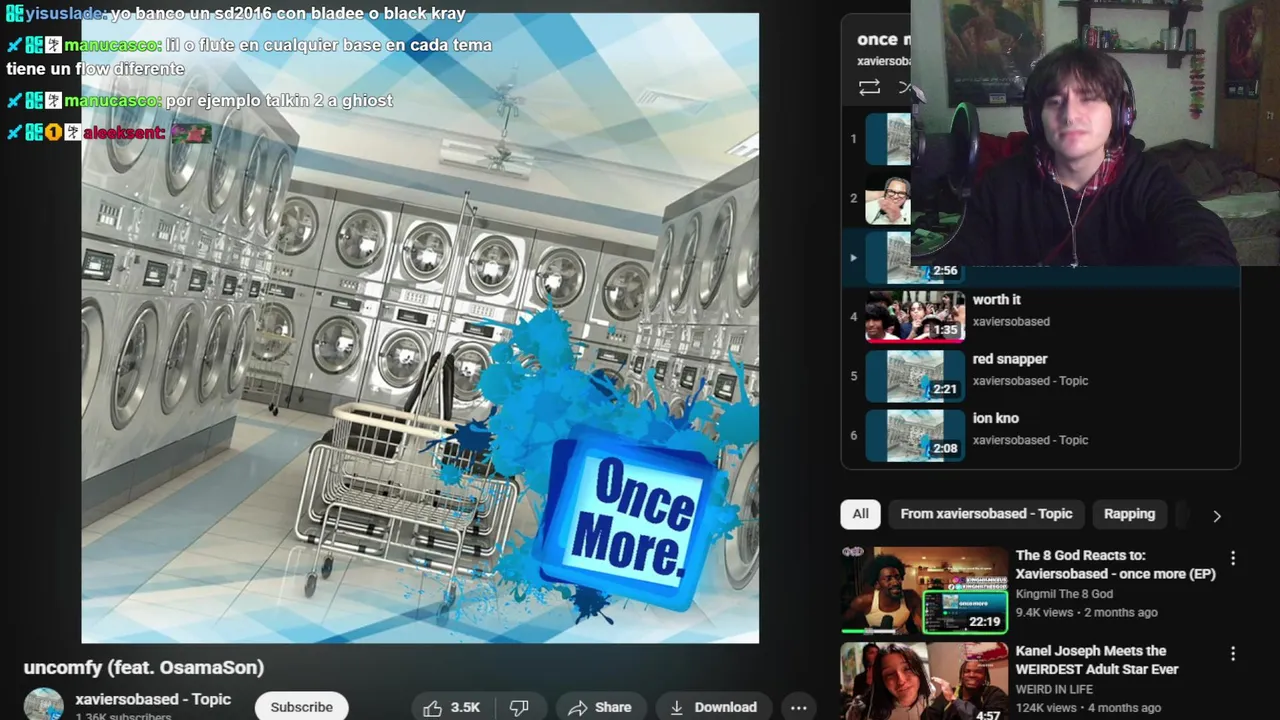Open the playlist item 2 thumbnail

[888, 198]
